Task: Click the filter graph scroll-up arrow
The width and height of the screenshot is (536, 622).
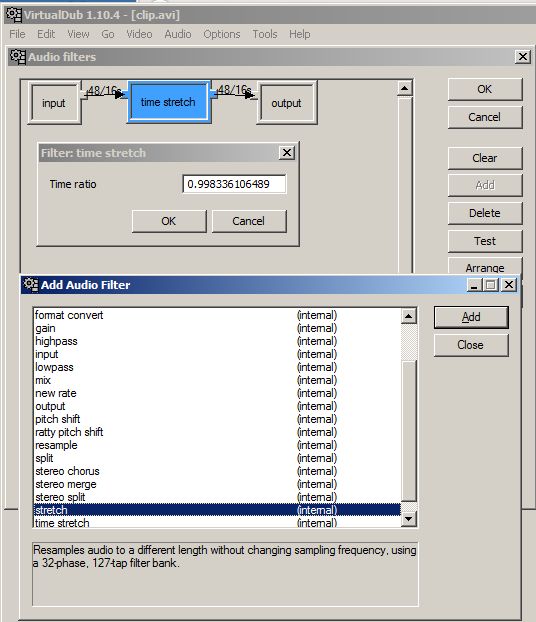Action: pos(404,88)
